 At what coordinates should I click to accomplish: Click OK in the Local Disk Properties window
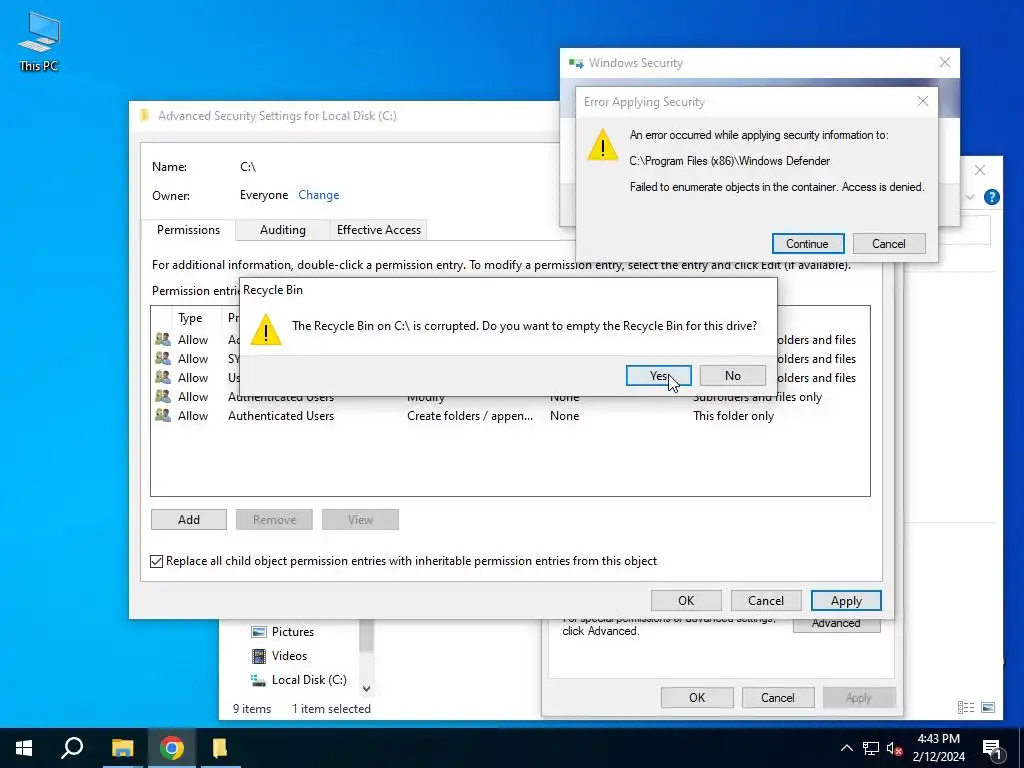697,697
